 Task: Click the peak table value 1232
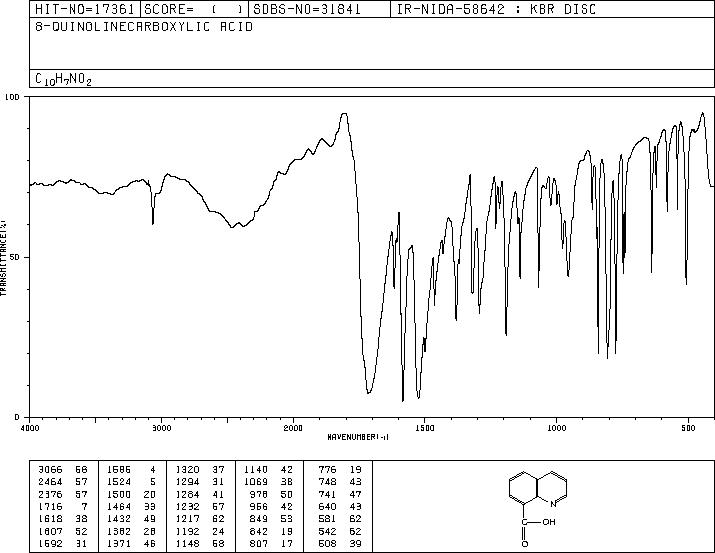[187, 506]
